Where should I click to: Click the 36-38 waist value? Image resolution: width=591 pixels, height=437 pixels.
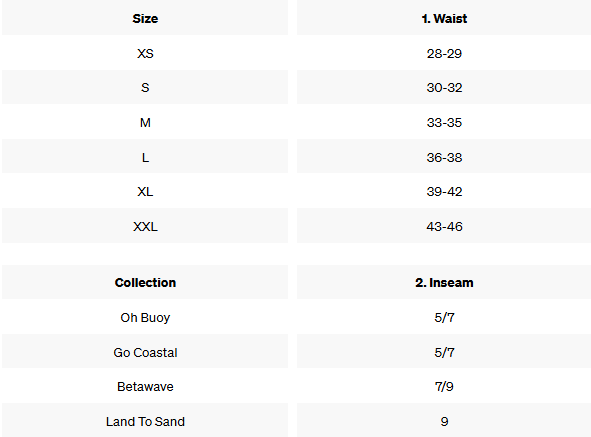(x=444, y=157)
